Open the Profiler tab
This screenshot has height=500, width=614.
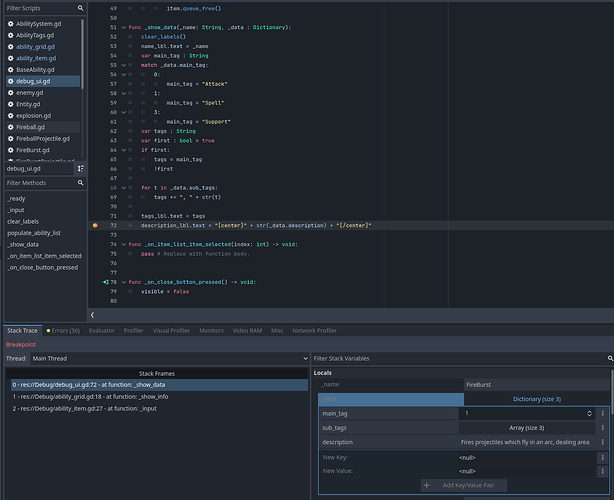coord(134,330)
